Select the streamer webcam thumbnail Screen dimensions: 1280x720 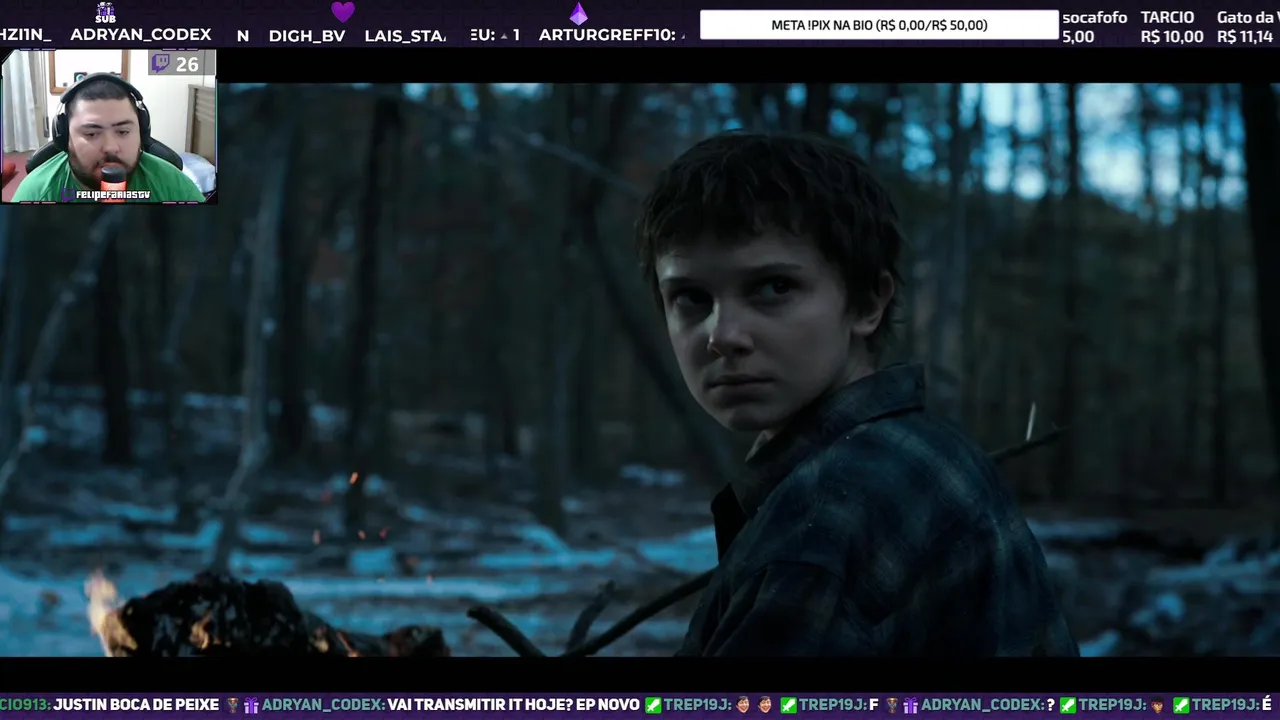click(x=108, y=126)
